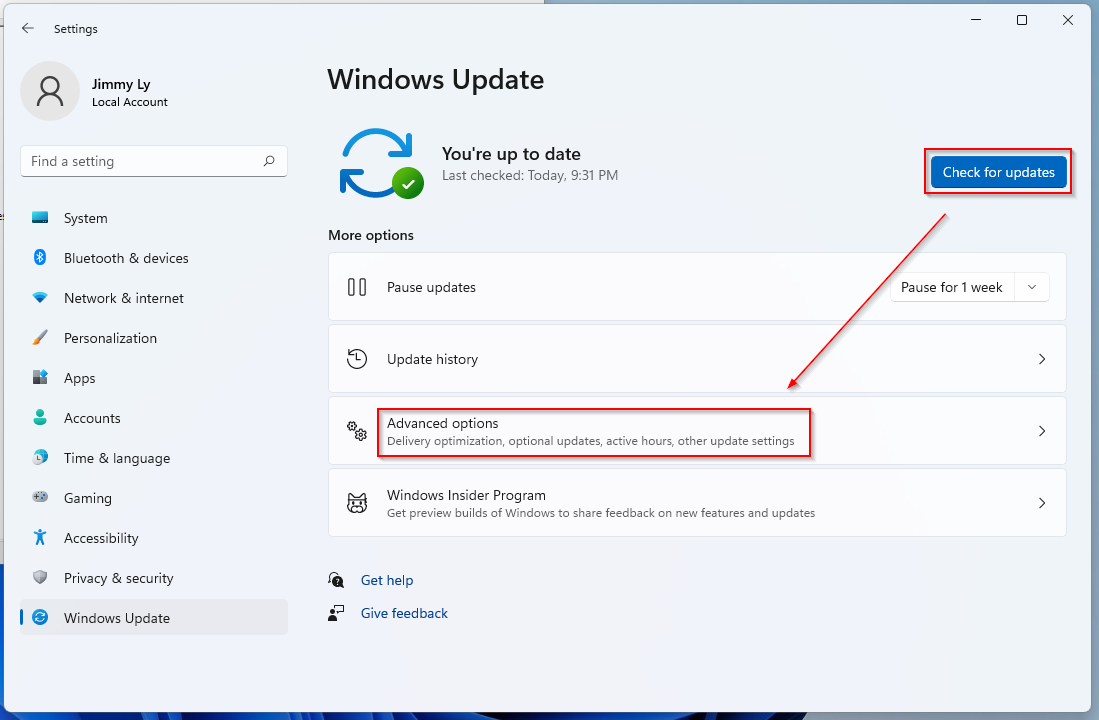Screen dimensions: 1099x720
Task: Click the Insider Program cat icon
Action: point(357,503)
